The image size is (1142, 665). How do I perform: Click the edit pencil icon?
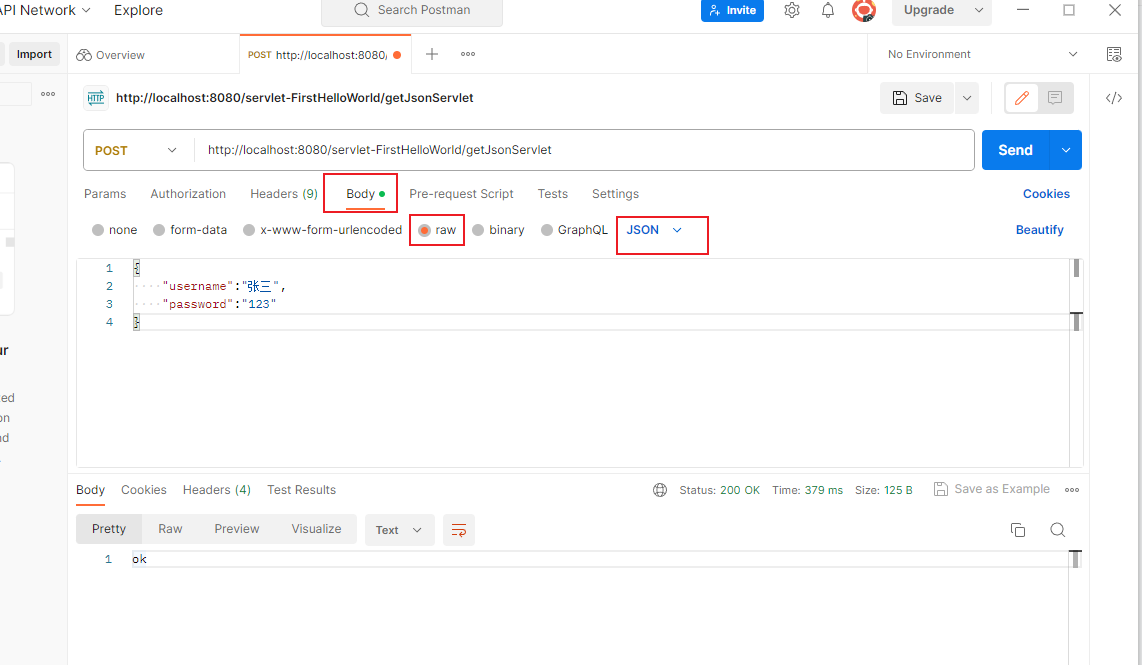1022,98
